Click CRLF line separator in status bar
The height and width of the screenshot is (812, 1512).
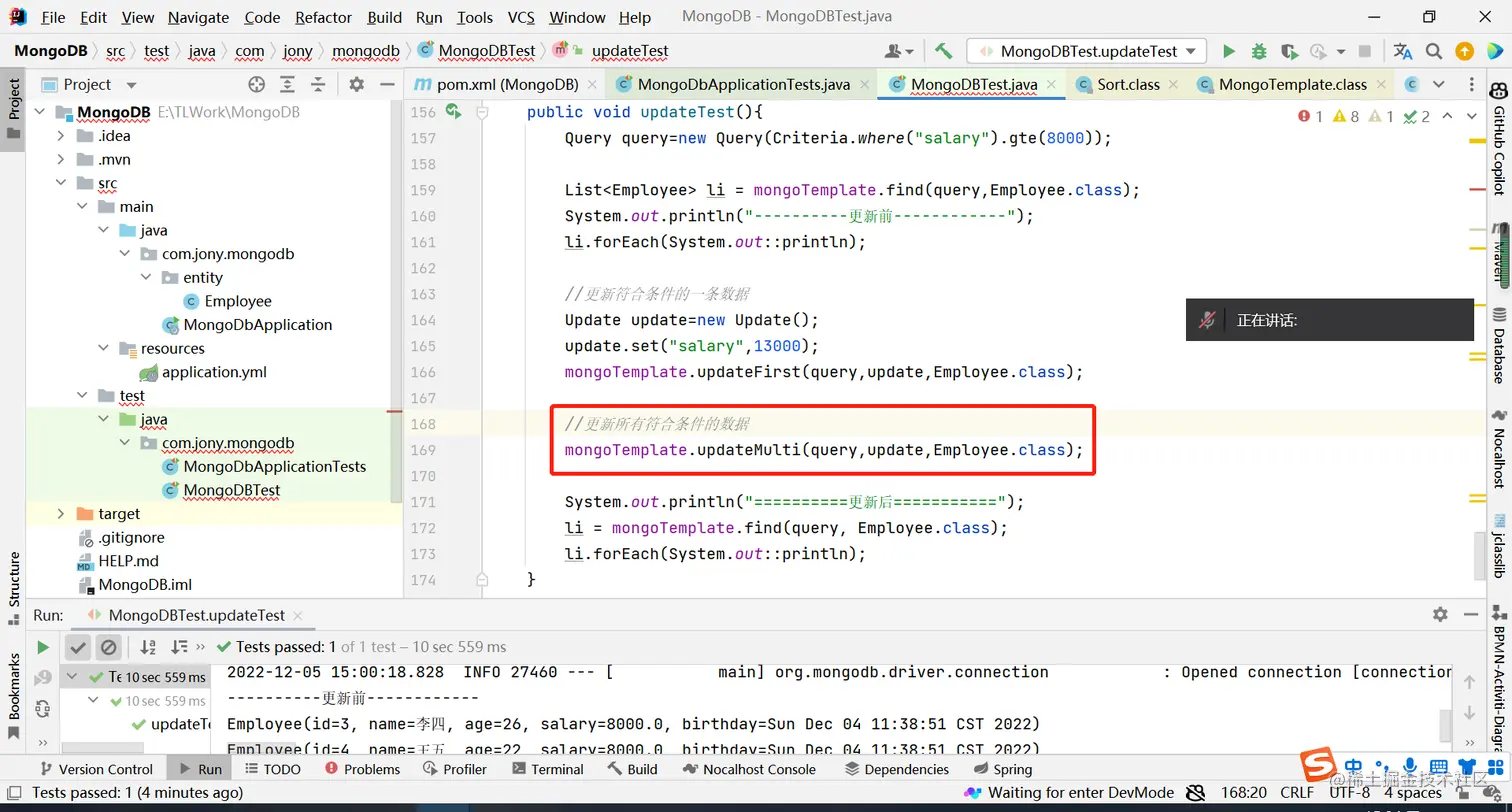point(1297,793)
